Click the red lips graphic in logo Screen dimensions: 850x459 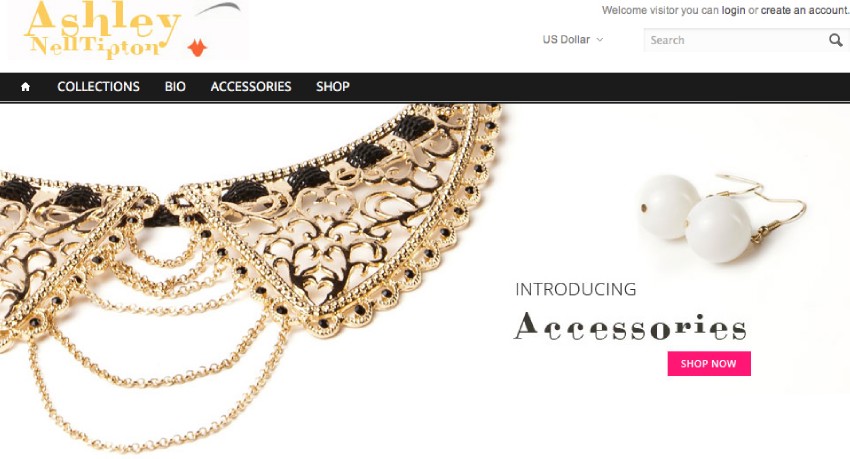tap(197, 48)
